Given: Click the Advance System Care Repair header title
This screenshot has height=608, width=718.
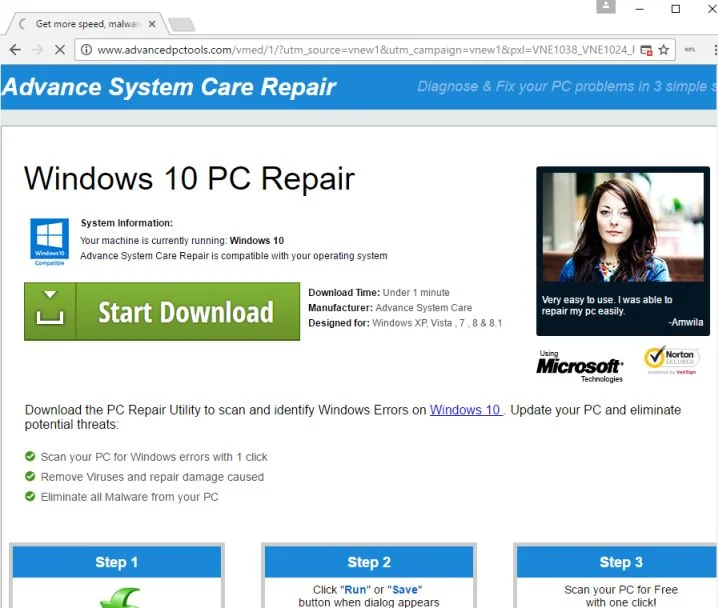Looking at the screenshot, I should pos(169,87).
